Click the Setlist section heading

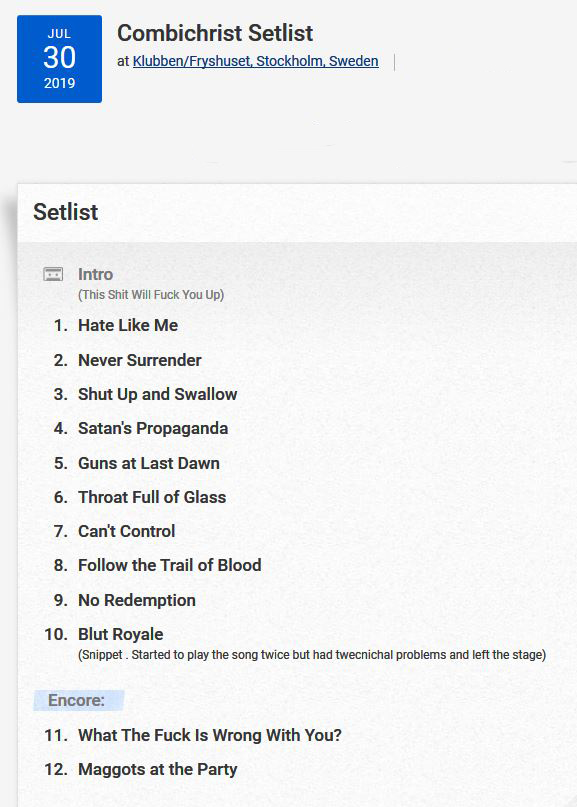tap(65, 212)
